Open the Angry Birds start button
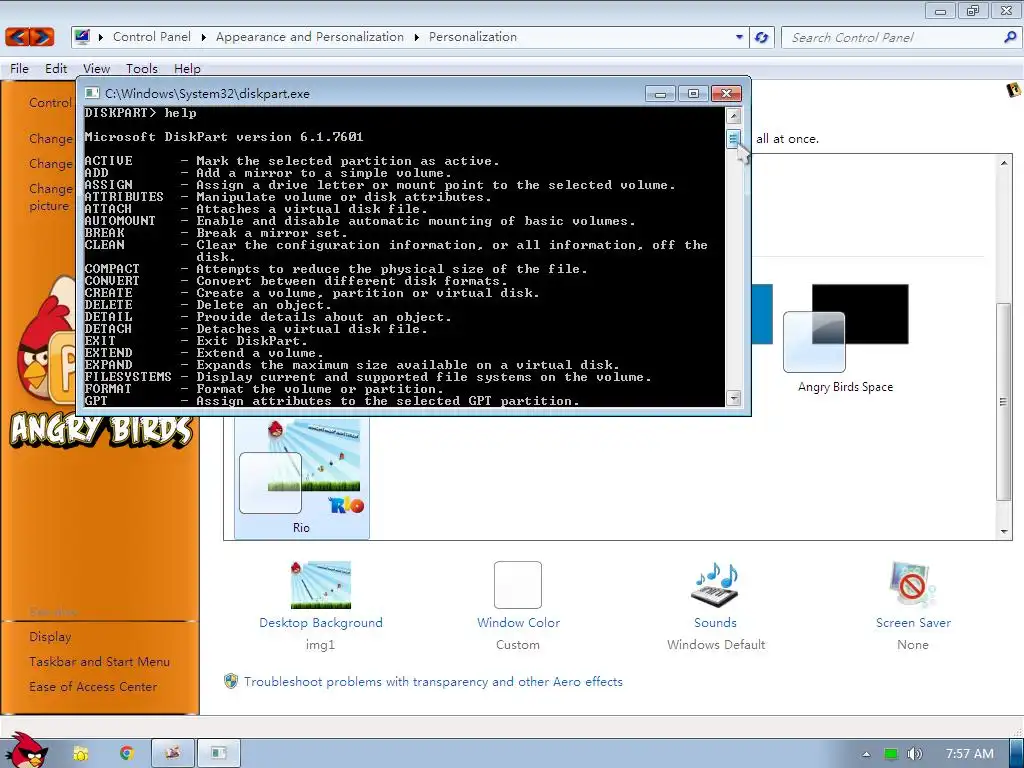This screenshot has width=1024, height=768. pyautogui.click(x=27, y=751)
